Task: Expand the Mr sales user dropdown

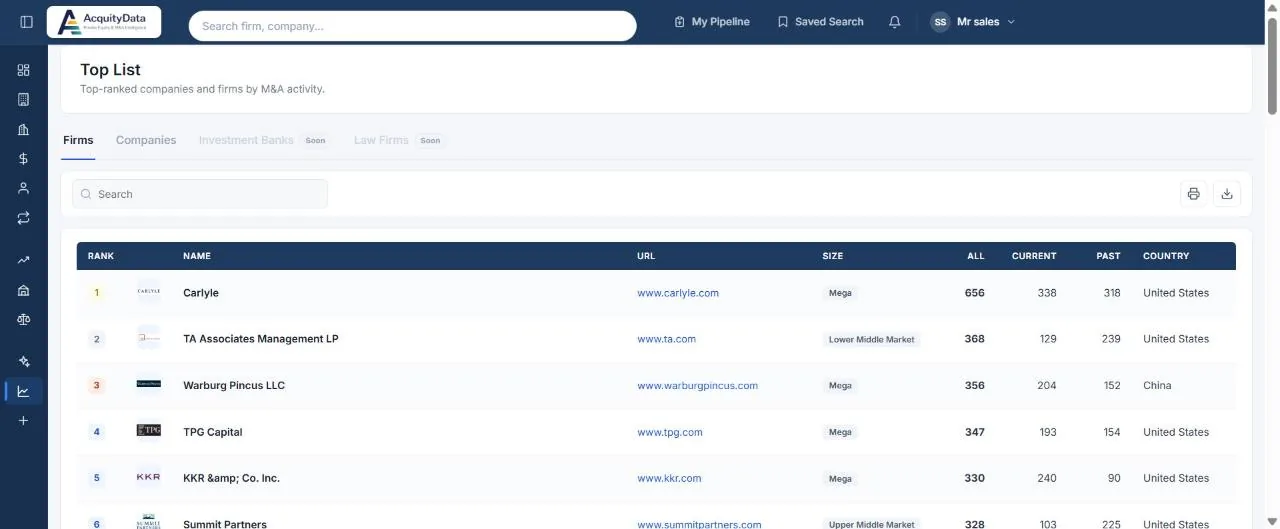Action: click(x=973, y=22)
